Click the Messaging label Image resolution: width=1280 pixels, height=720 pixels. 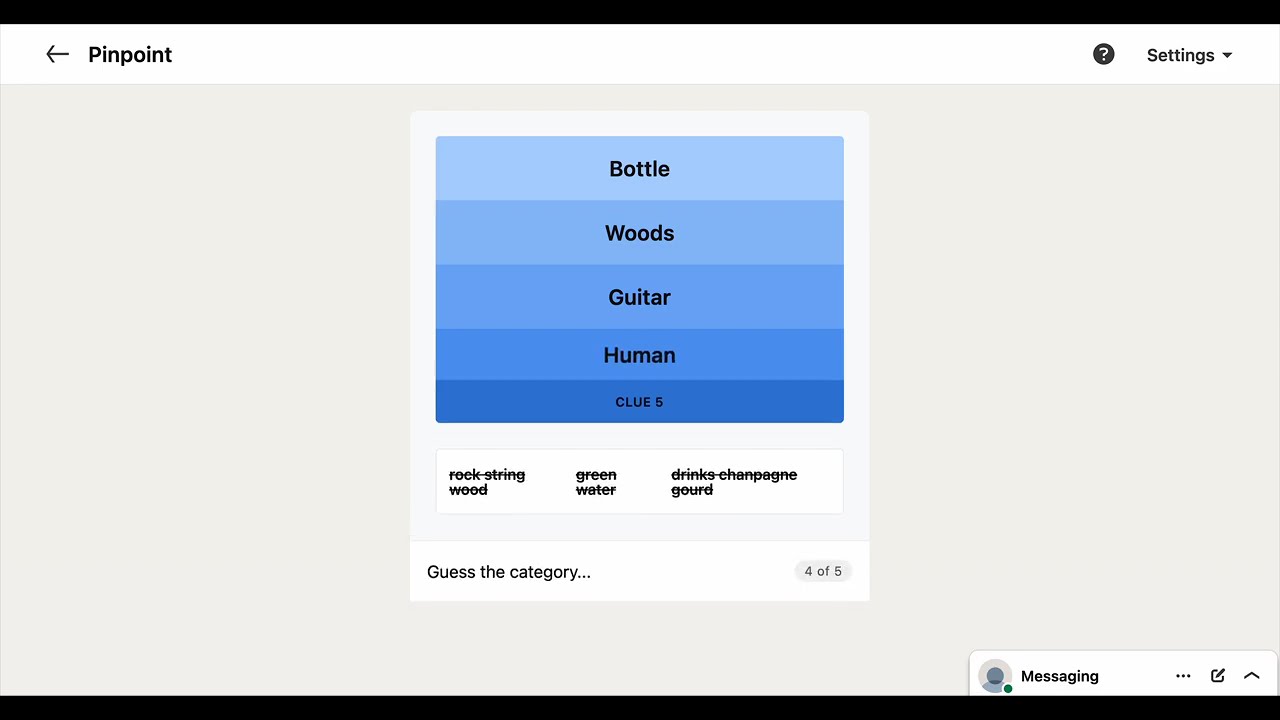tap(1060, 676)
